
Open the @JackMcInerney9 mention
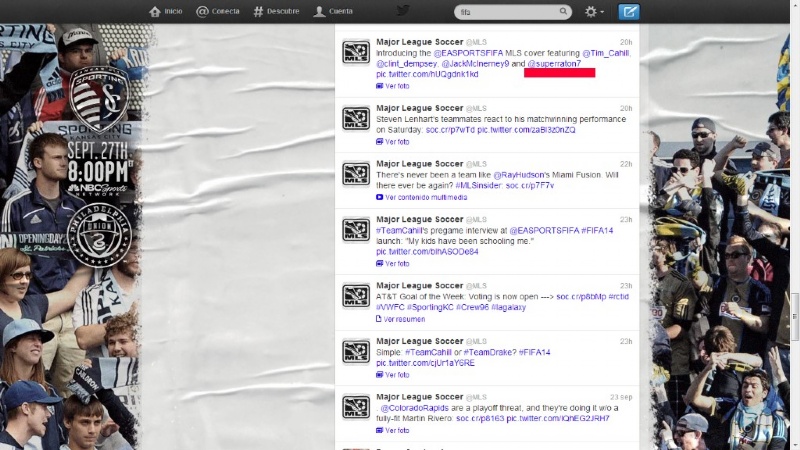tap(475, 64)
